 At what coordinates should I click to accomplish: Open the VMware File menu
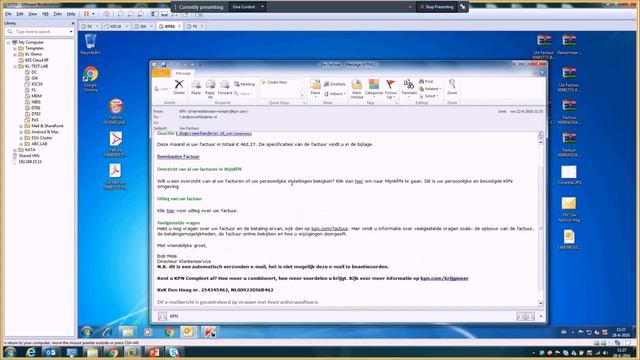(x=8, y=14)
